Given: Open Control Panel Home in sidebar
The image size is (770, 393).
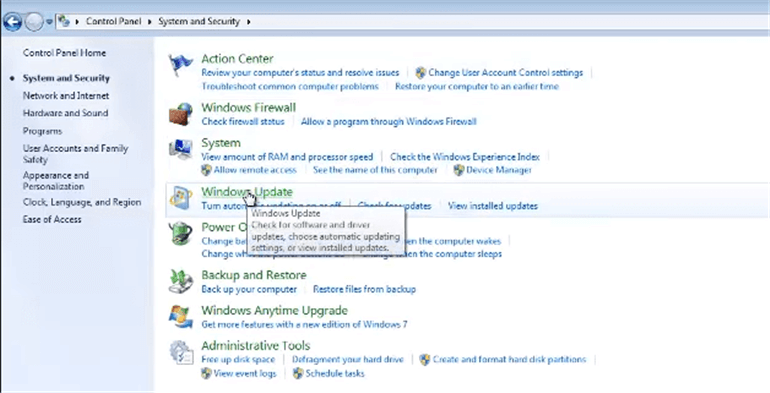Looking at the screenshot, I should (x=64, y=53).
